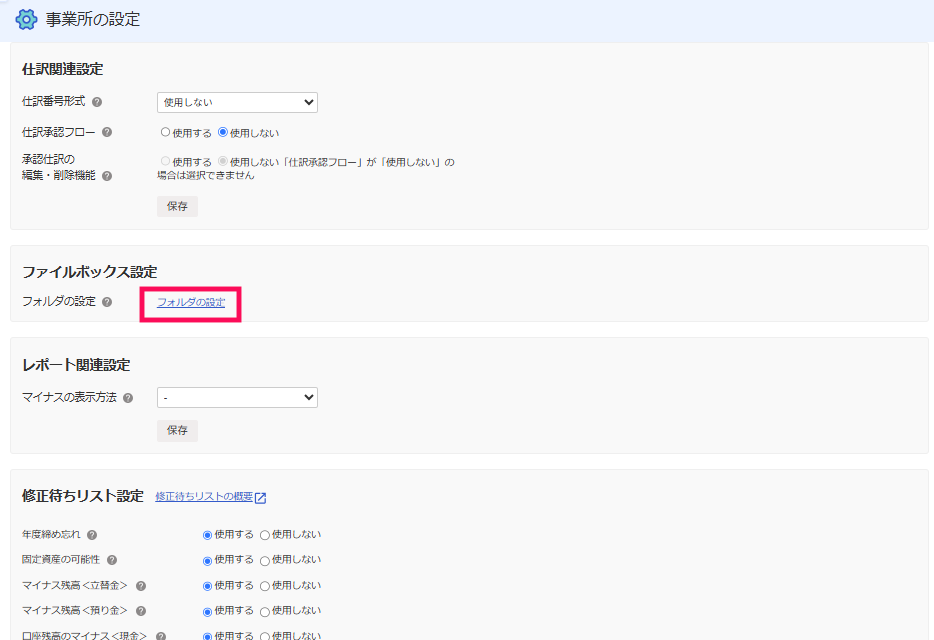Click the ファイルボックス設定 heading

90,272
